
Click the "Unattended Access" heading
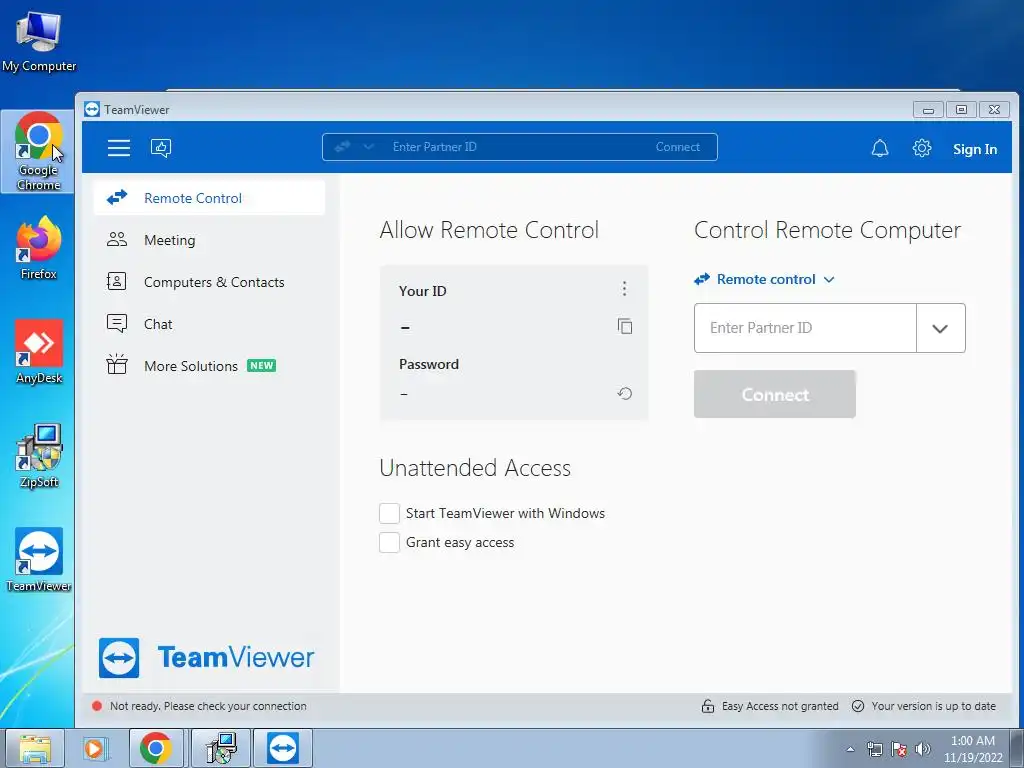[x=475, y=468]
